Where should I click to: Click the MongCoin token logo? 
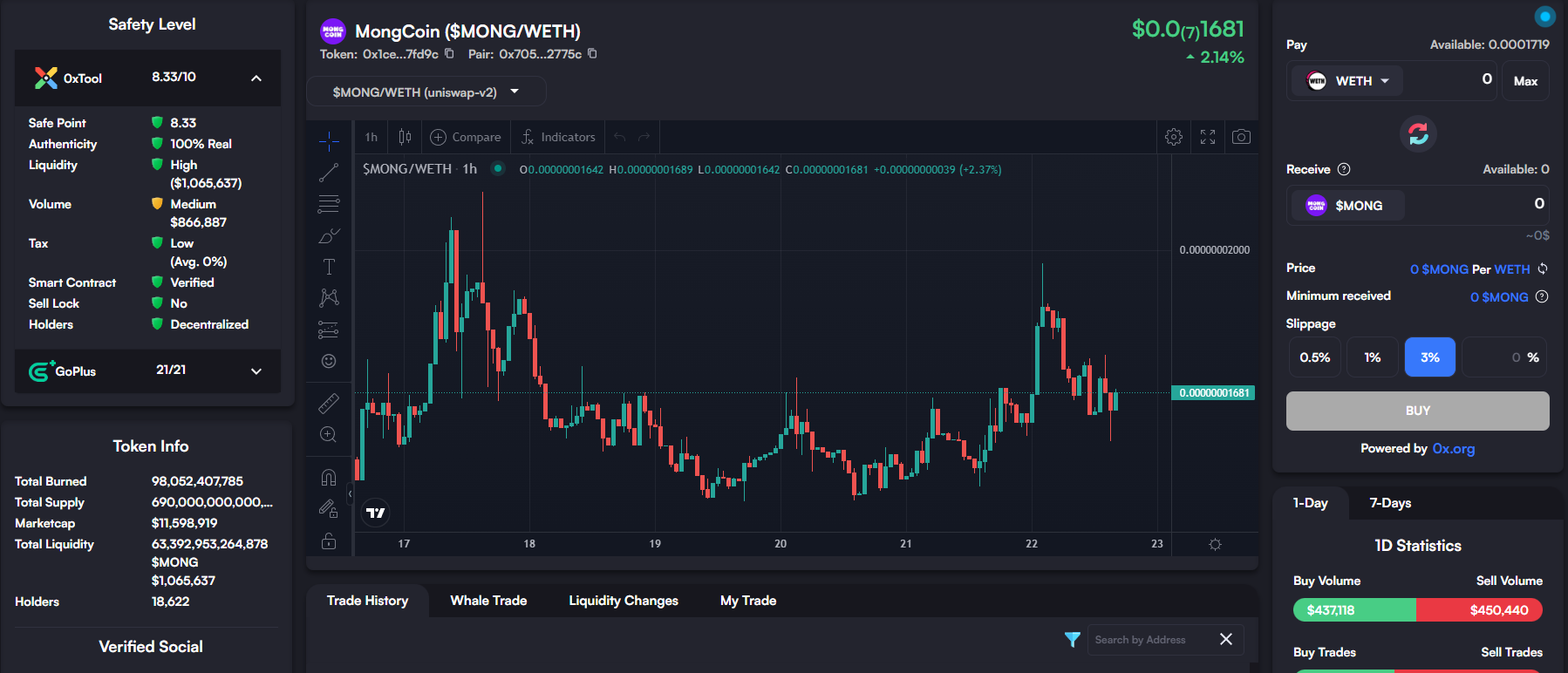333,31
